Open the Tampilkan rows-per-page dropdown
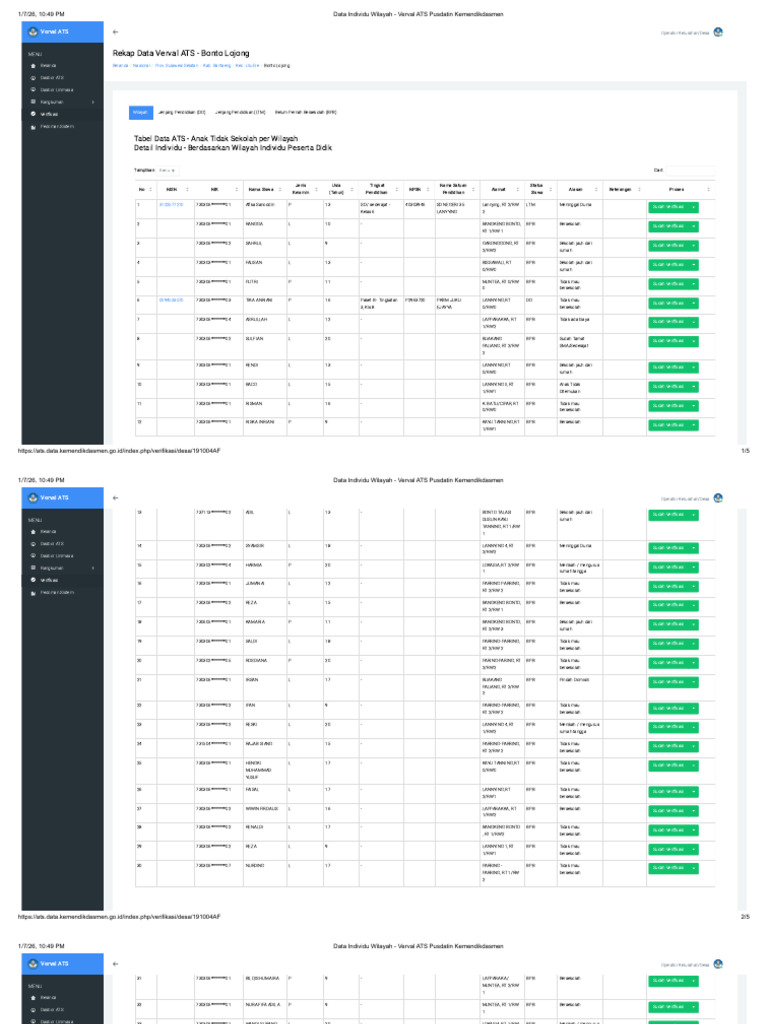The width and height of the screenshot is (768, 1024). (168, 170)
